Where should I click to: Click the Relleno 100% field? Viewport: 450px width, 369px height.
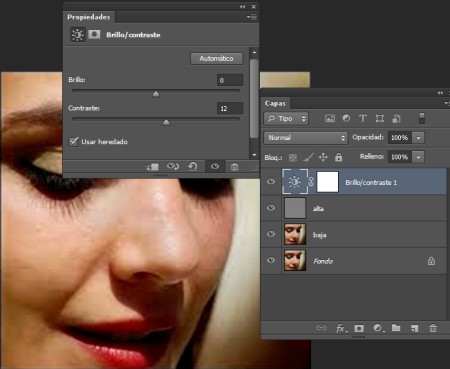(x=400, y=157)
